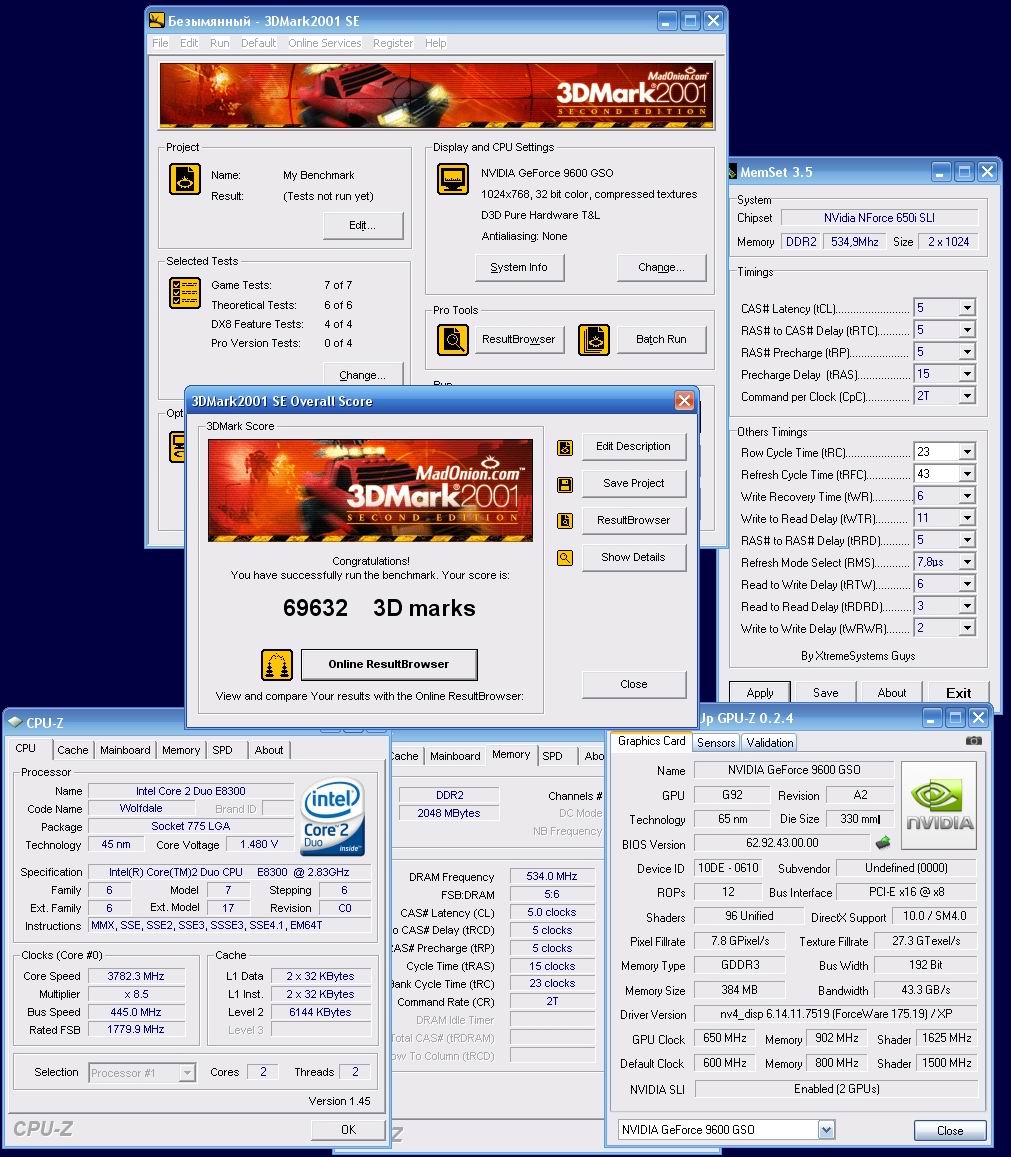Click the GPU-Z Driver Version field
This screenshot has height=1157, width=1011.
[x=835, y=1014]
